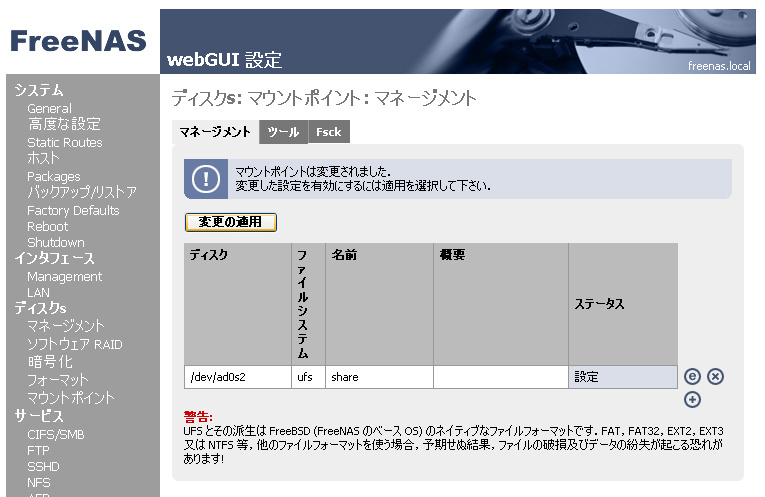Open ホスト settings link
765x497 pixels.
point(43,159)
